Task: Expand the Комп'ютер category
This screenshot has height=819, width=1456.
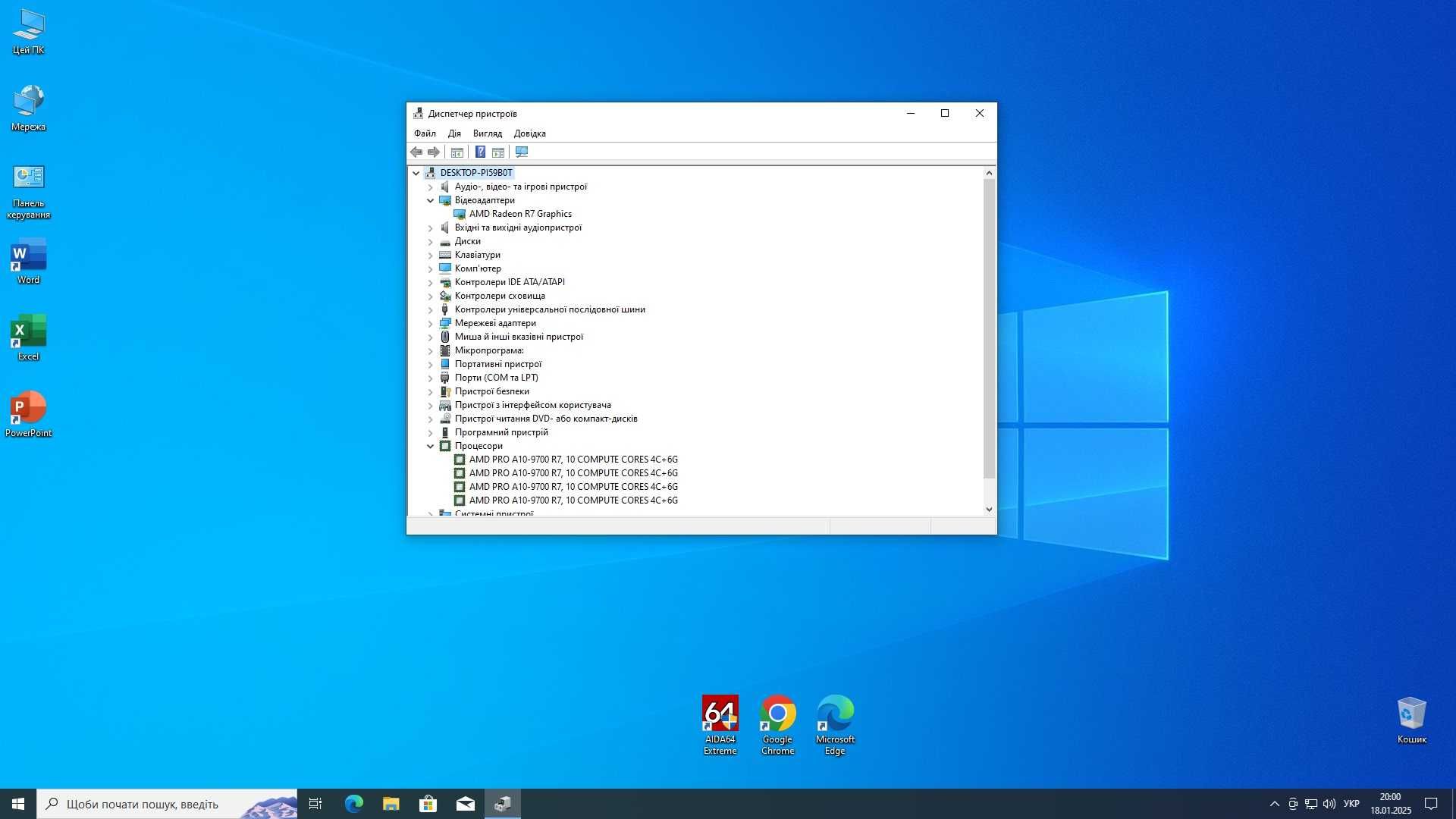Action: (430, 268)
